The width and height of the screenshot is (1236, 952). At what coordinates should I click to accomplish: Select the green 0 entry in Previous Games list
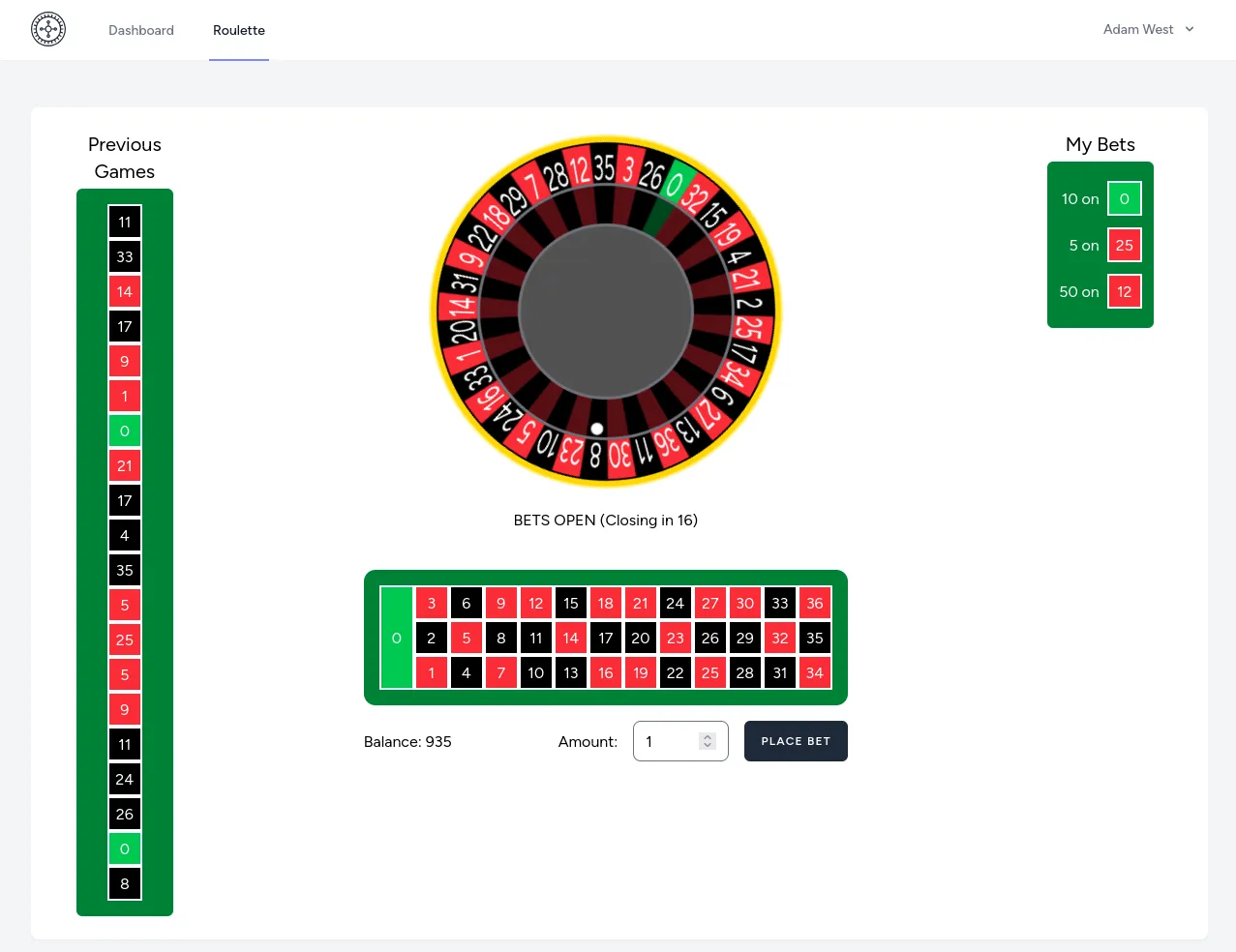[124, 431]
